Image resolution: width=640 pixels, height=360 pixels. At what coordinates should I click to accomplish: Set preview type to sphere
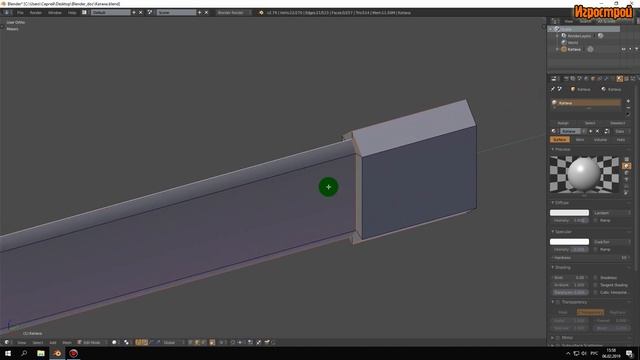click(627, 166)
